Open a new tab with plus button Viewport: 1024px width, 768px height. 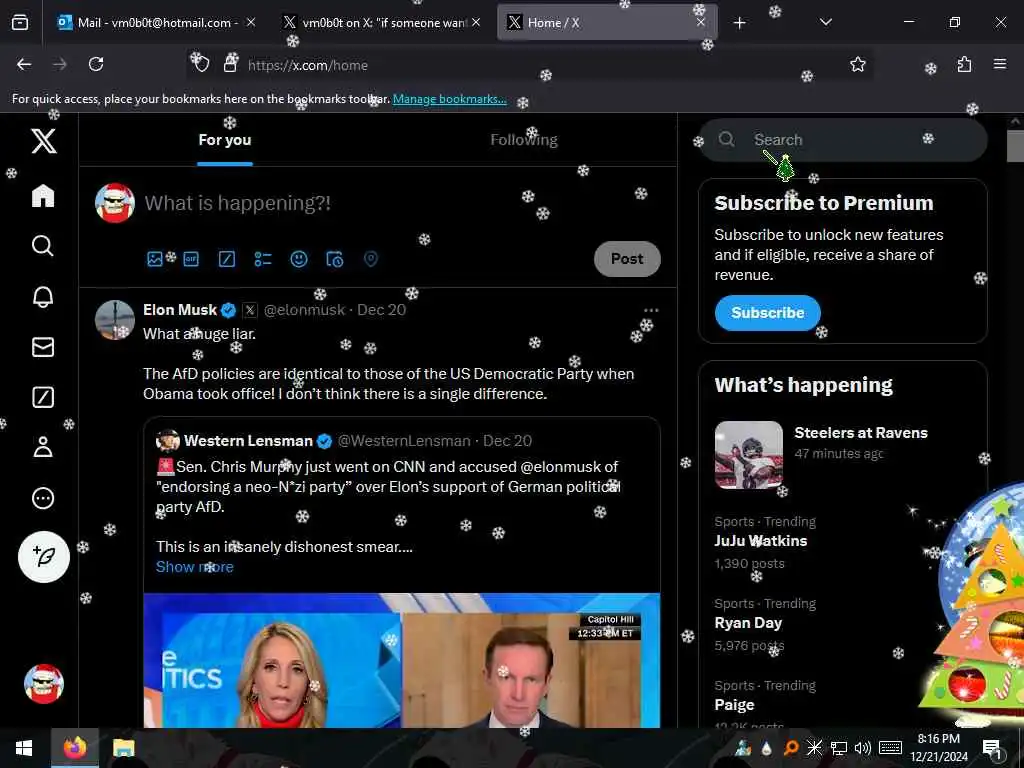[739, 23]
